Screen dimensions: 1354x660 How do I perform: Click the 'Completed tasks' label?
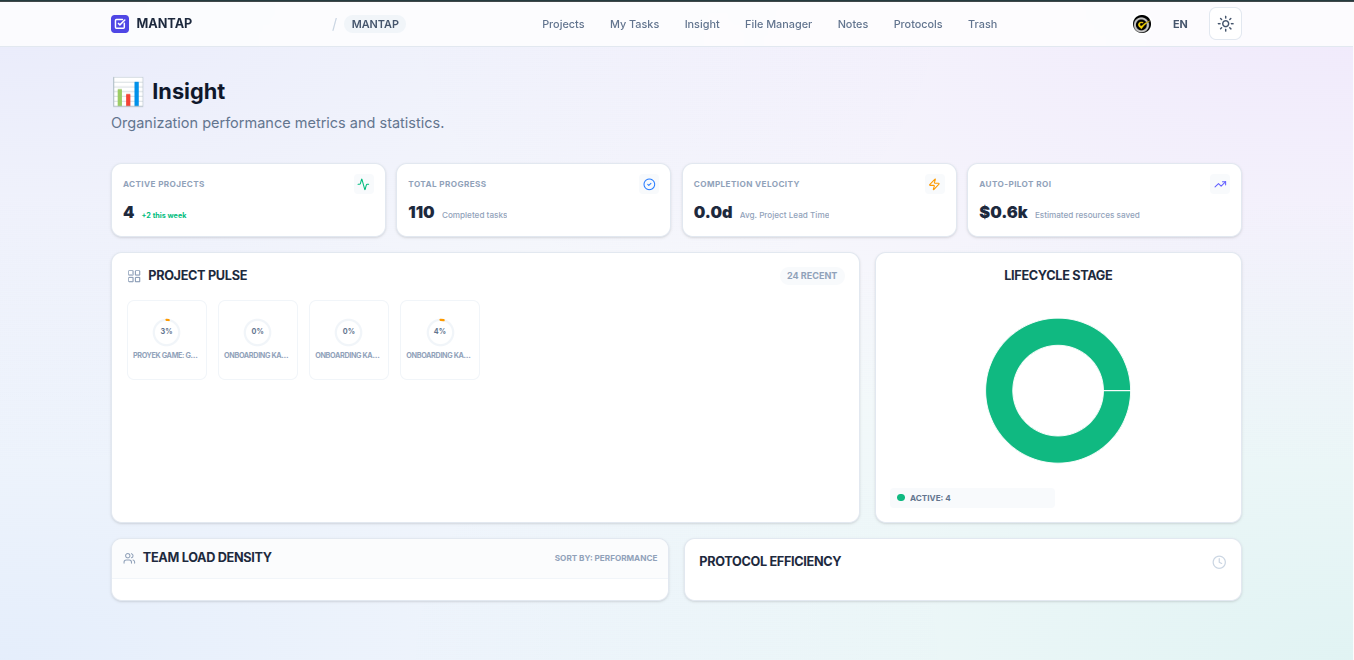coord(474,215)
